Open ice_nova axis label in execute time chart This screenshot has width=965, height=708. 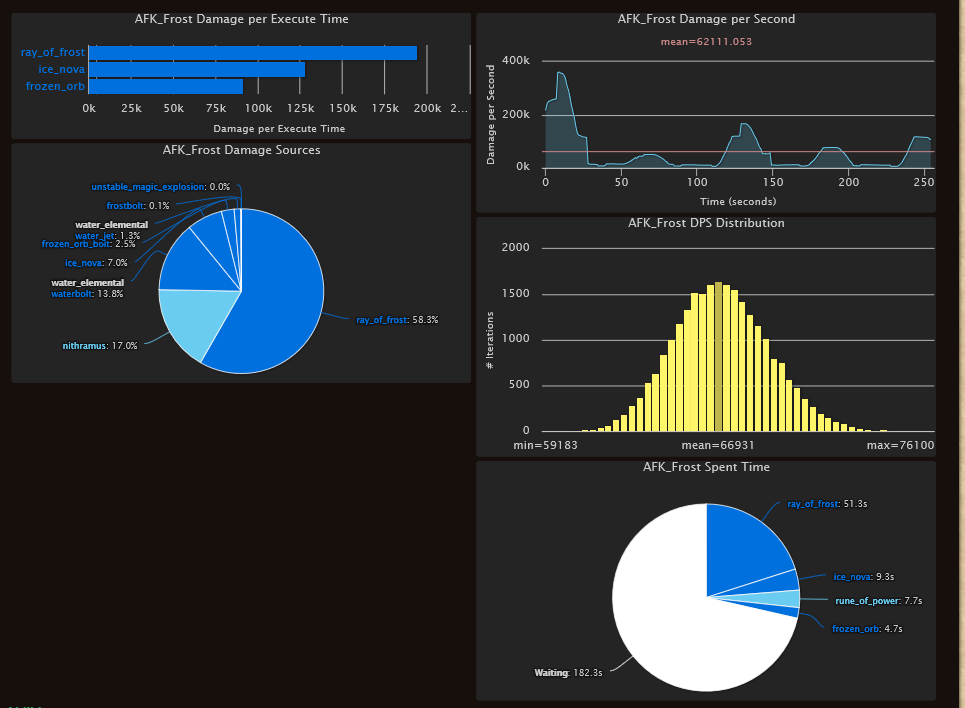coord(62,69)
